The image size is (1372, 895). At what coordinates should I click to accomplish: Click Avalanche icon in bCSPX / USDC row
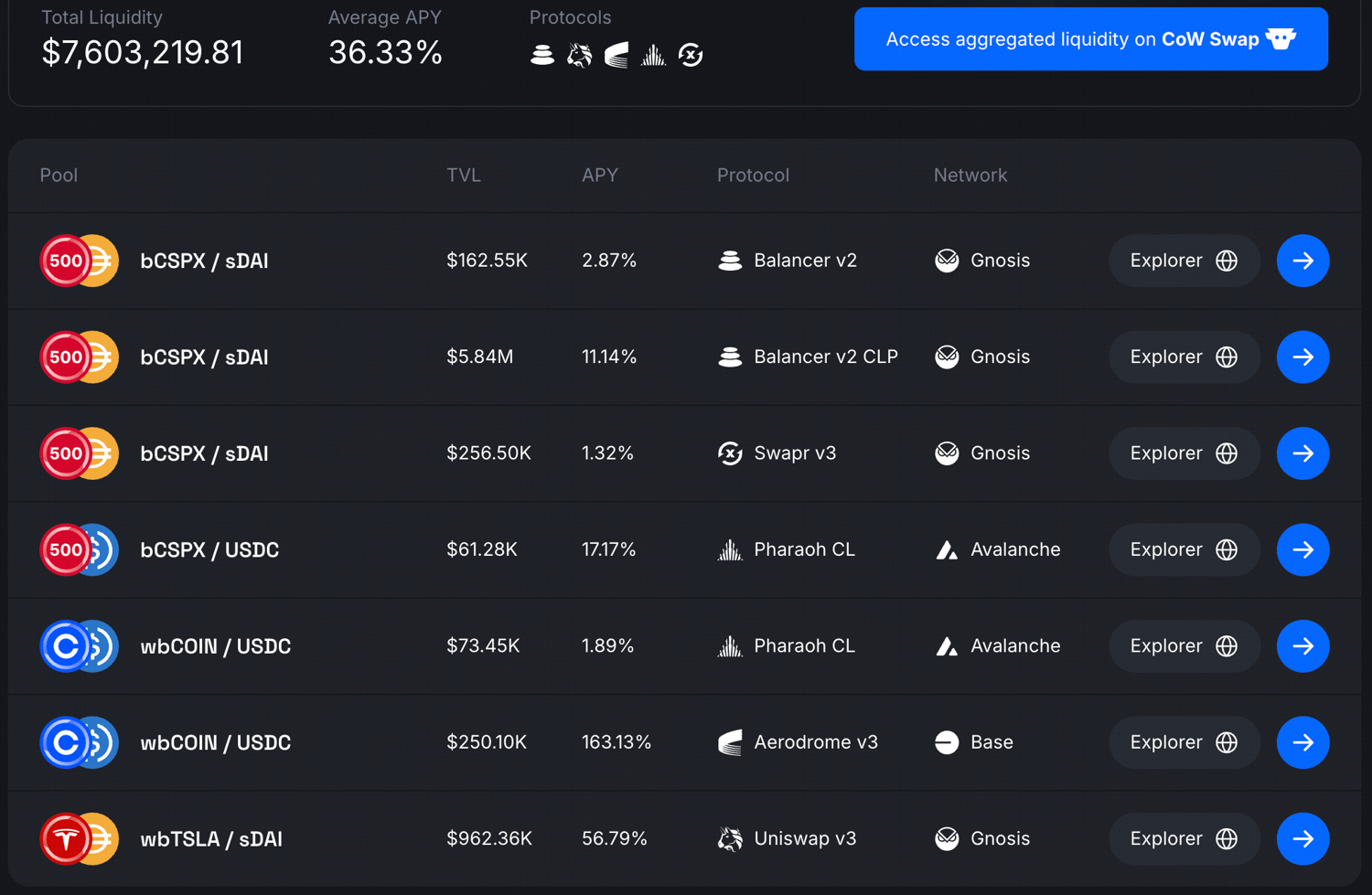pos(947,549)
